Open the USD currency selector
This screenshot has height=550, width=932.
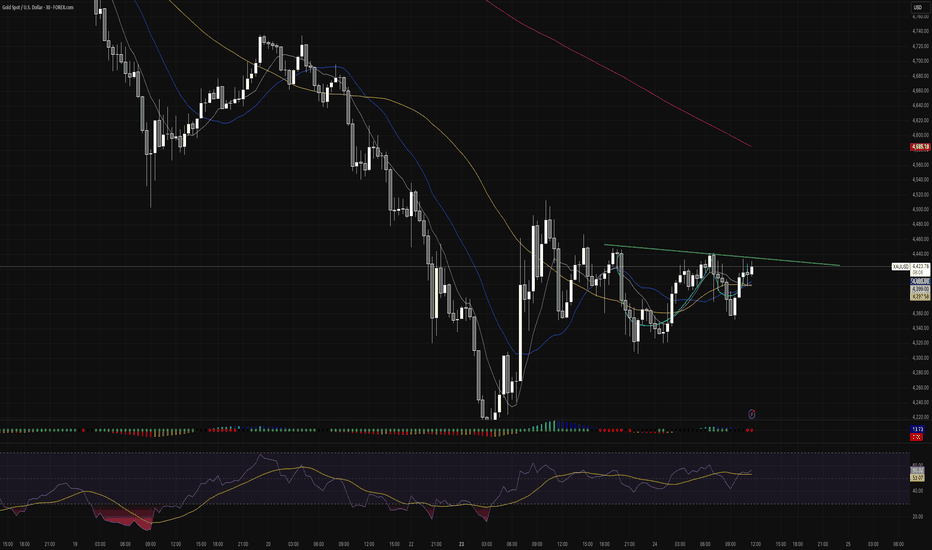click(x=916, y=11)
